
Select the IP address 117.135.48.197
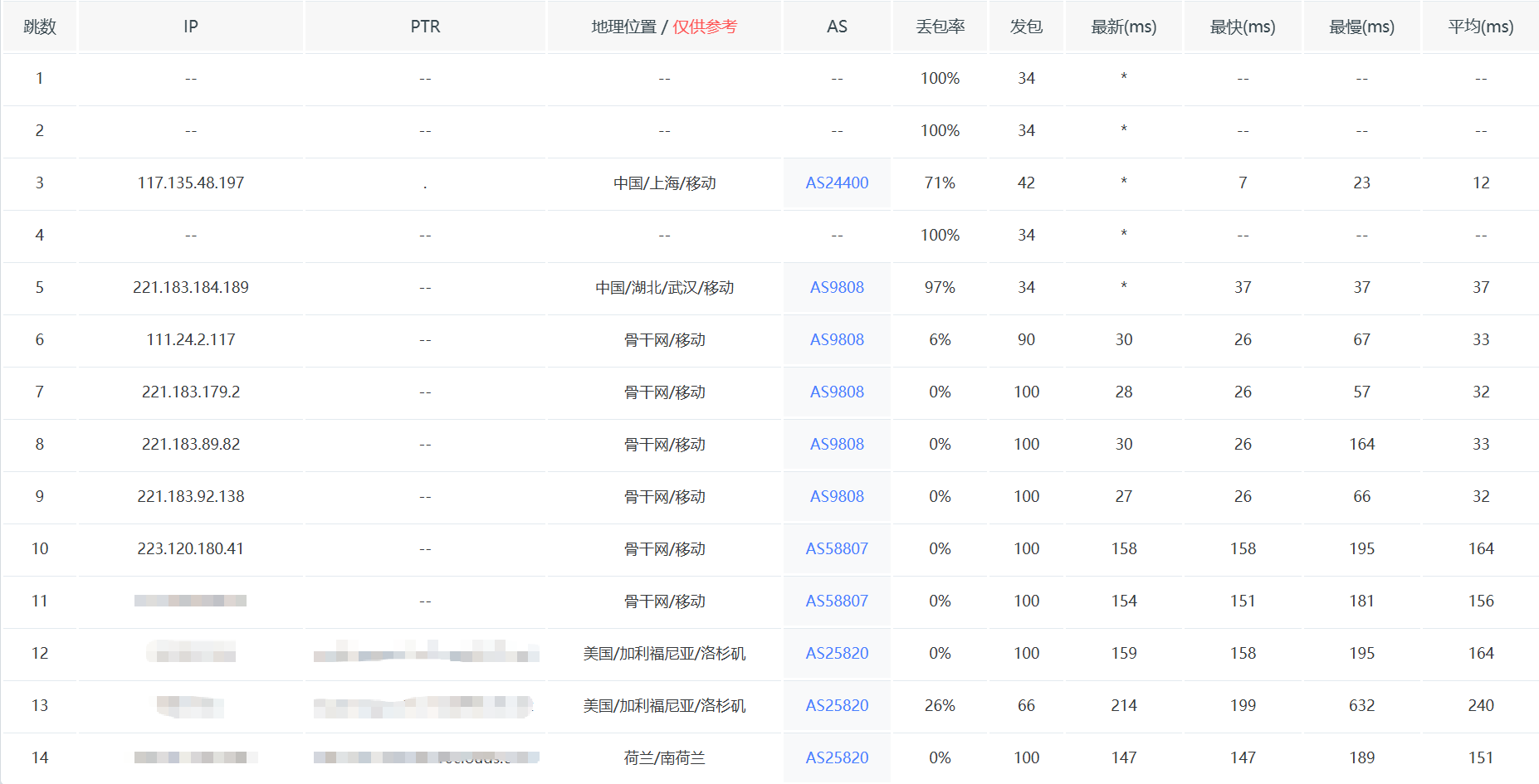191,183
